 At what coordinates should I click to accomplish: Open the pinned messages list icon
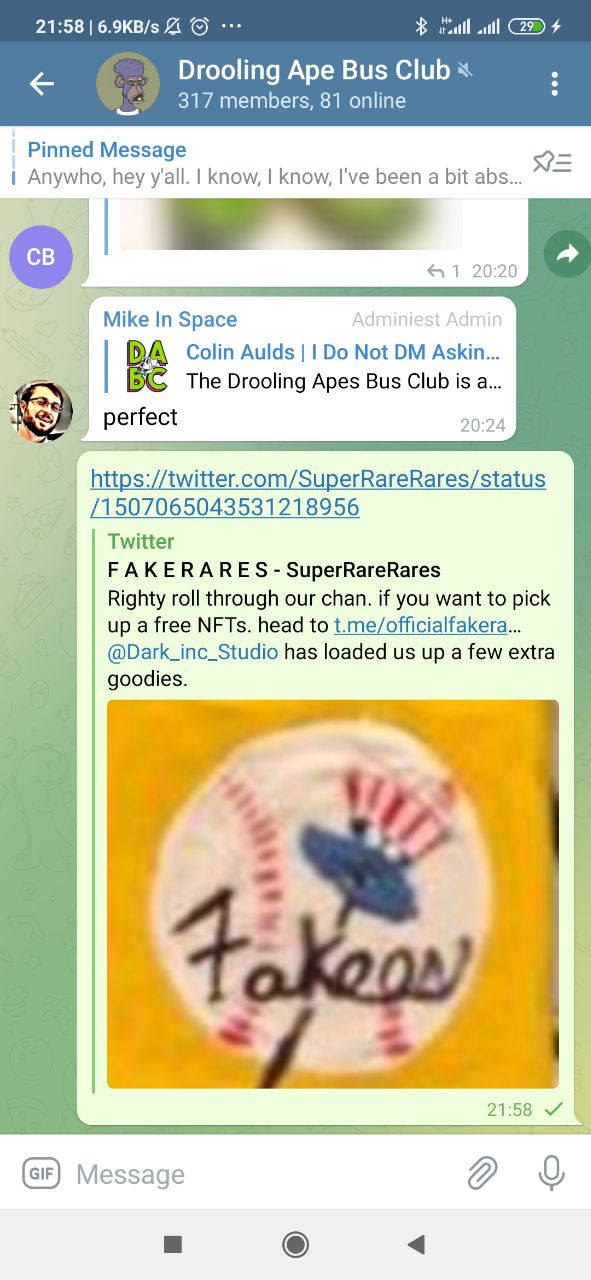[x=552, y=162]
